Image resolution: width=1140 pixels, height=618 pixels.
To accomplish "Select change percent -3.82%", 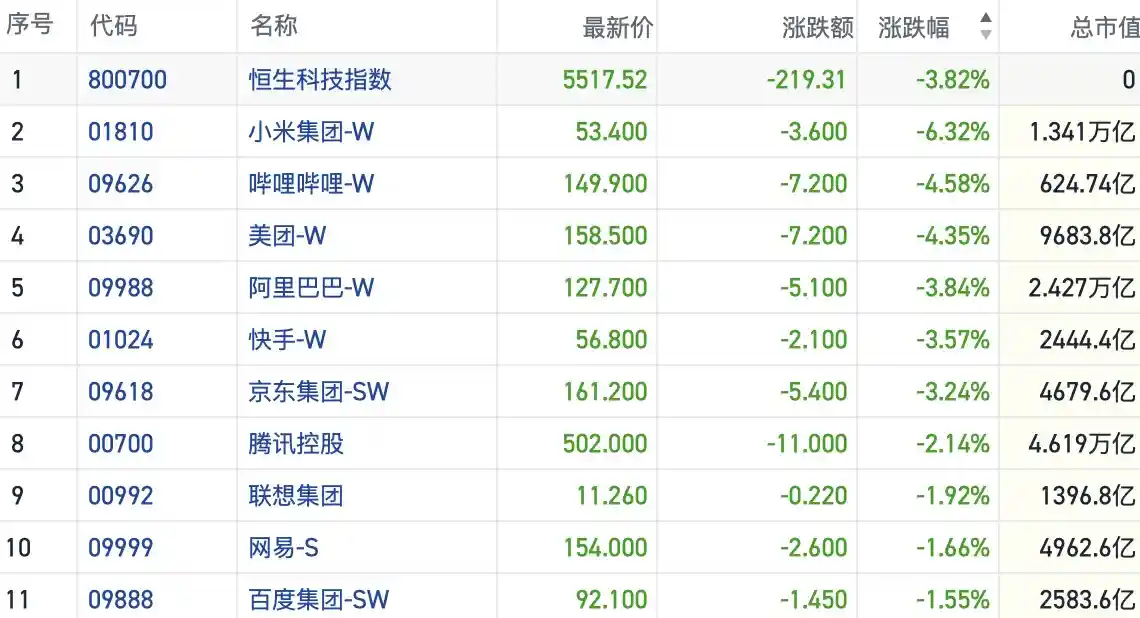I will pyautogui.click(x=952, y=79).
